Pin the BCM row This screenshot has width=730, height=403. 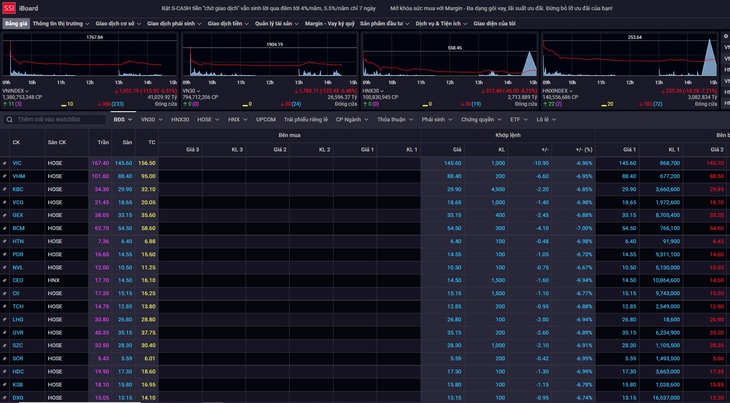tap(5, 228)
